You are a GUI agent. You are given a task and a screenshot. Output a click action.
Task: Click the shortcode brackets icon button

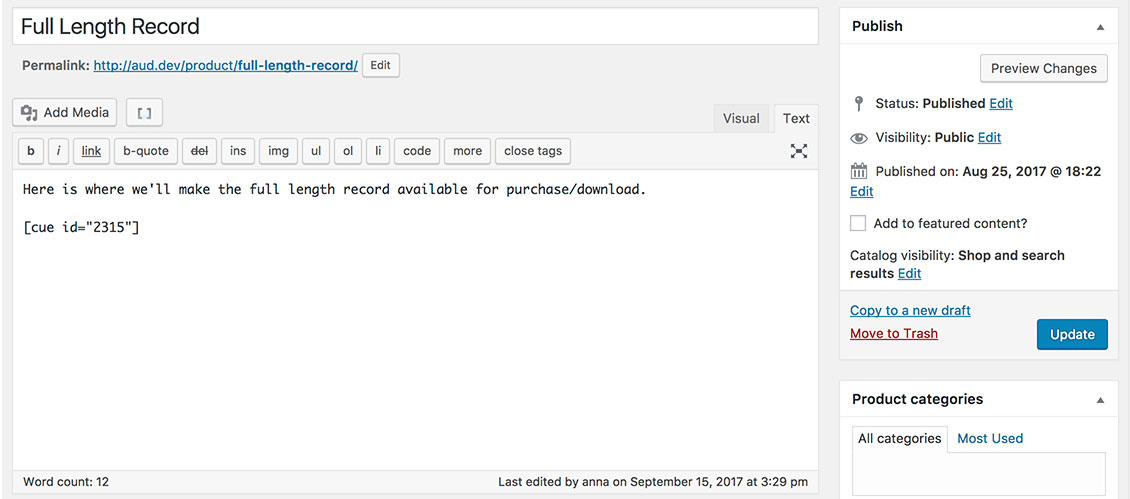click(144, 112)
